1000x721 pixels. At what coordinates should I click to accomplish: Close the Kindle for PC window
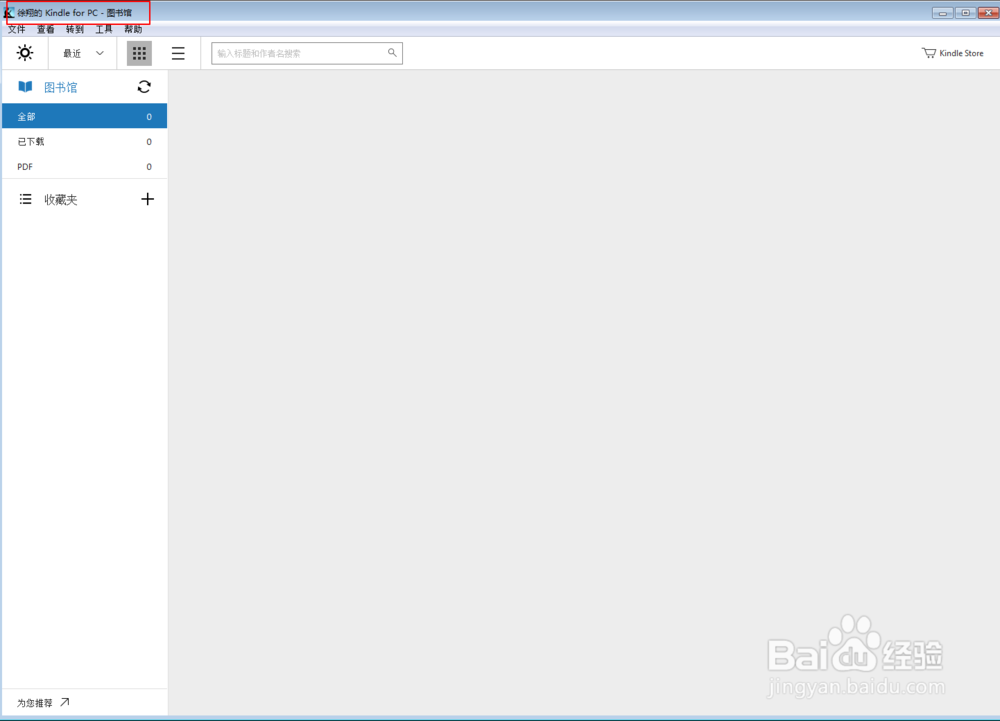[989, 13]
